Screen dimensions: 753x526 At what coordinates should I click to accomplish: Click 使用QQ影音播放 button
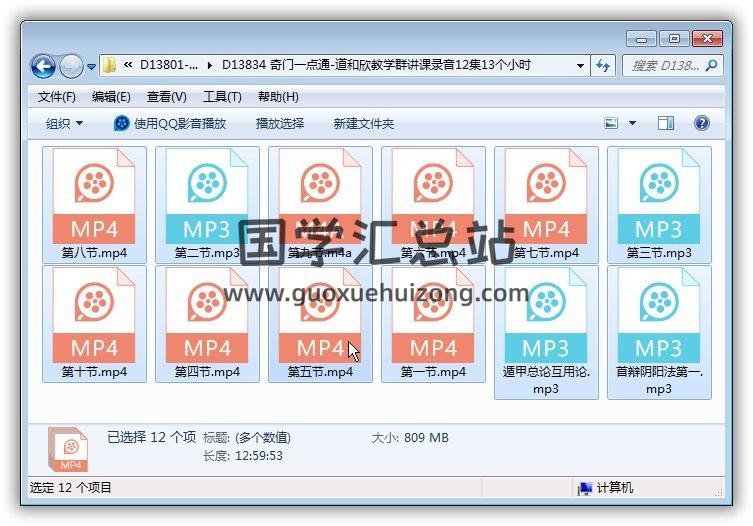170,124
